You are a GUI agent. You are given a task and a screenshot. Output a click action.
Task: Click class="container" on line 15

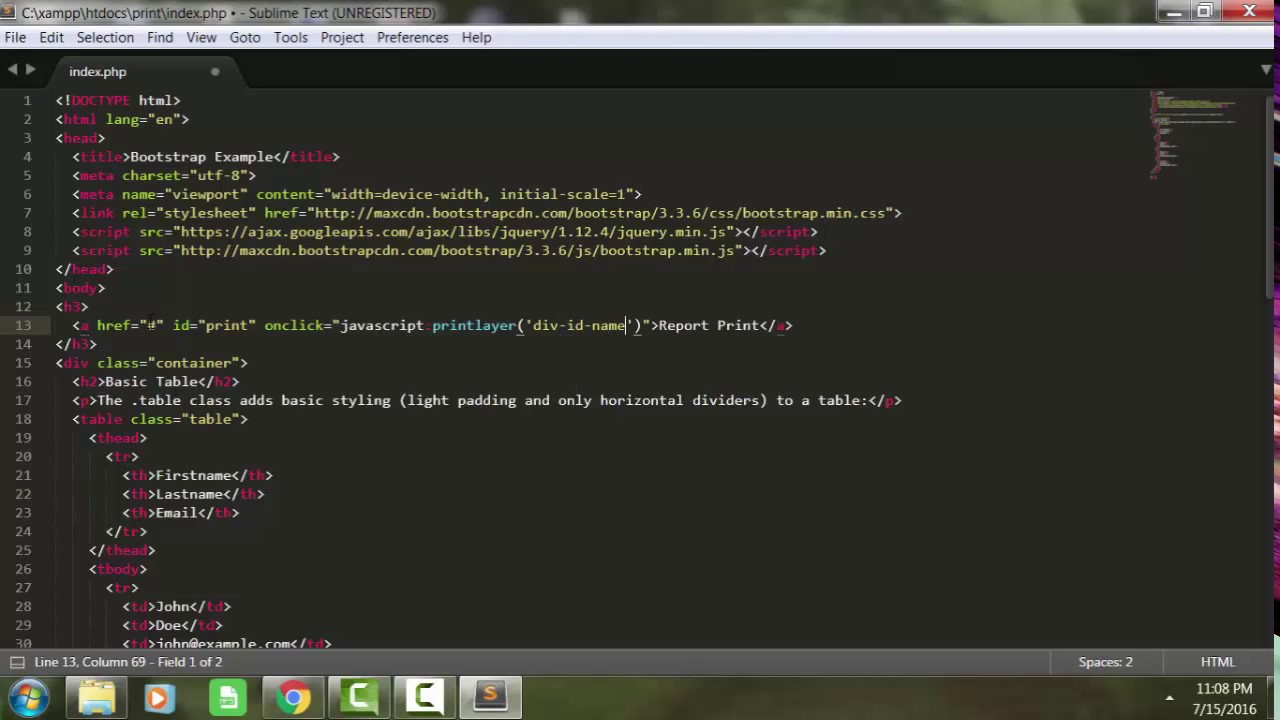167,363
